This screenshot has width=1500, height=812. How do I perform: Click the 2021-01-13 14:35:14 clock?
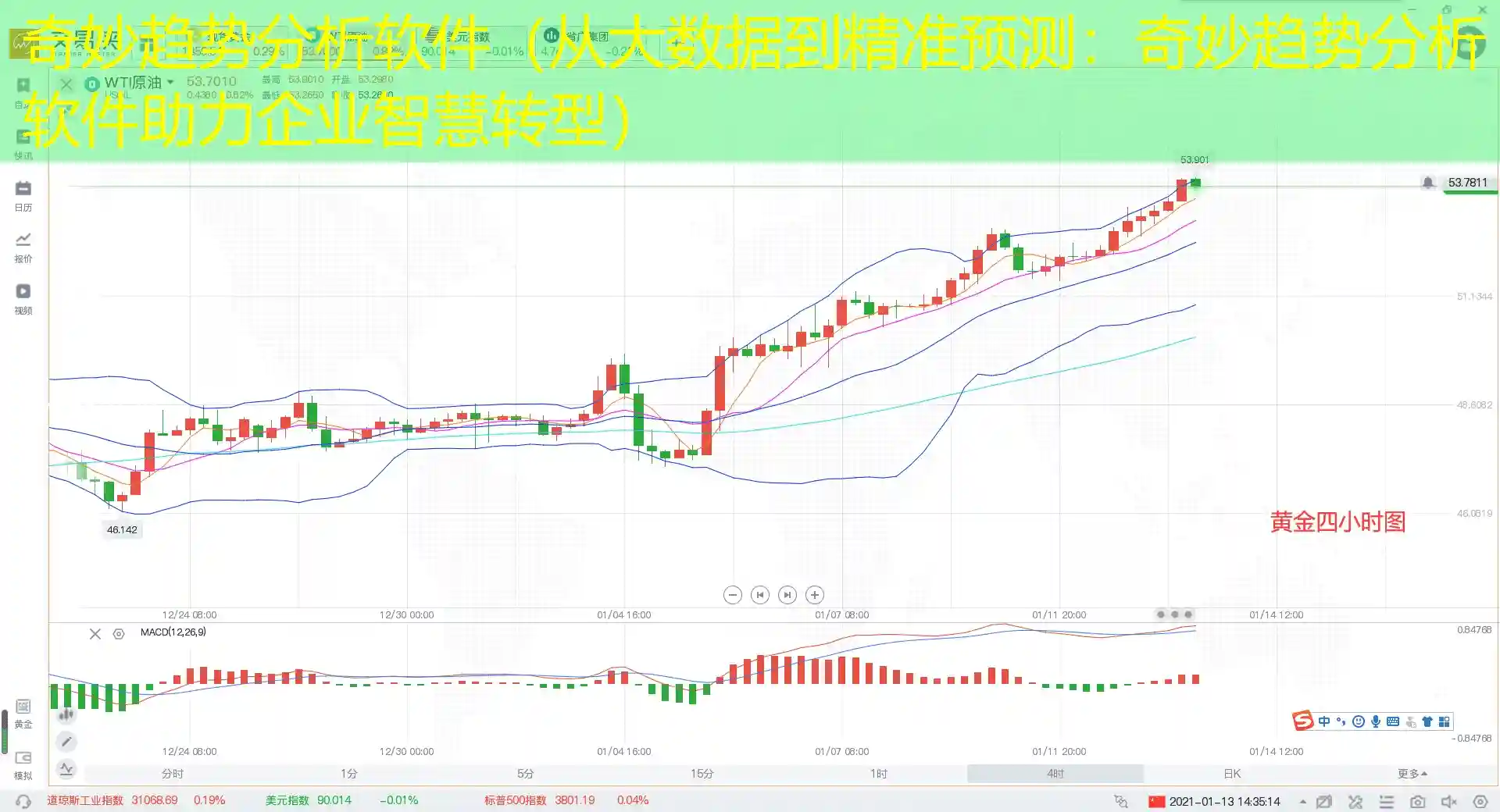click(x=1224, y=802)
